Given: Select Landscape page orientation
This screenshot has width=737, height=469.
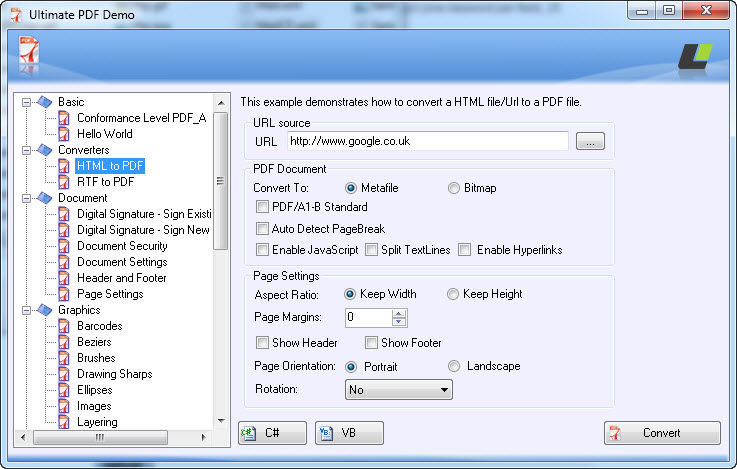Looking at the screenshot, I should (x=454, y=366).
